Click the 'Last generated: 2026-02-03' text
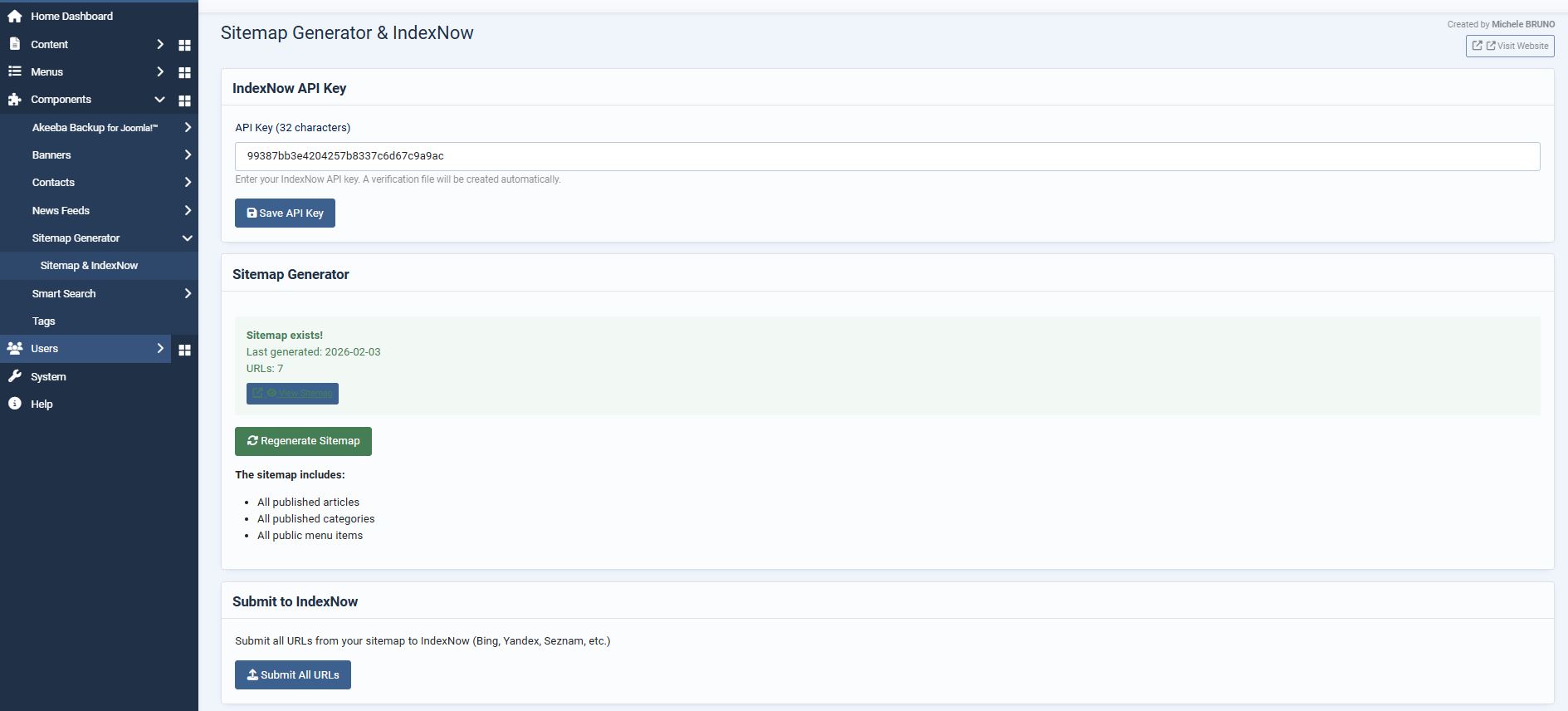Screen dimensions: 1568x711 point(313,351)
